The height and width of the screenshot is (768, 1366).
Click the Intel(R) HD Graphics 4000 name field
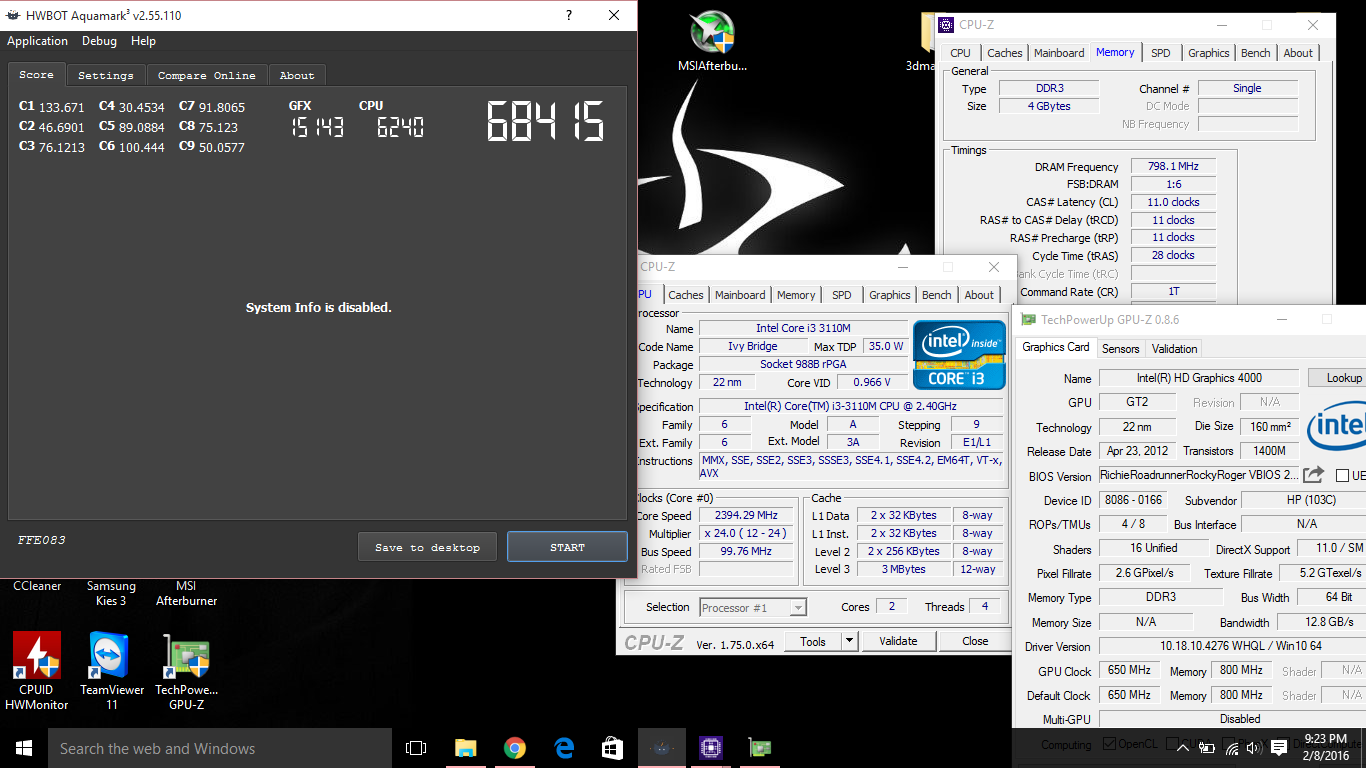1199,378
